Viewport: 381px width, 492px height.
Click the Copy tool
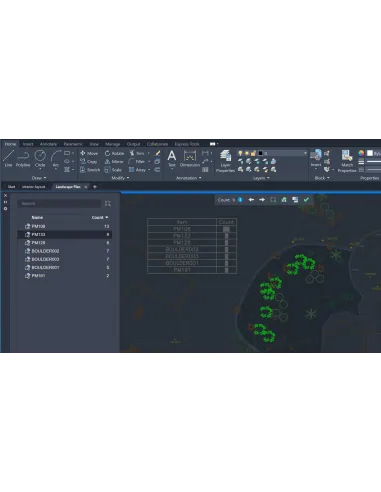89,161
